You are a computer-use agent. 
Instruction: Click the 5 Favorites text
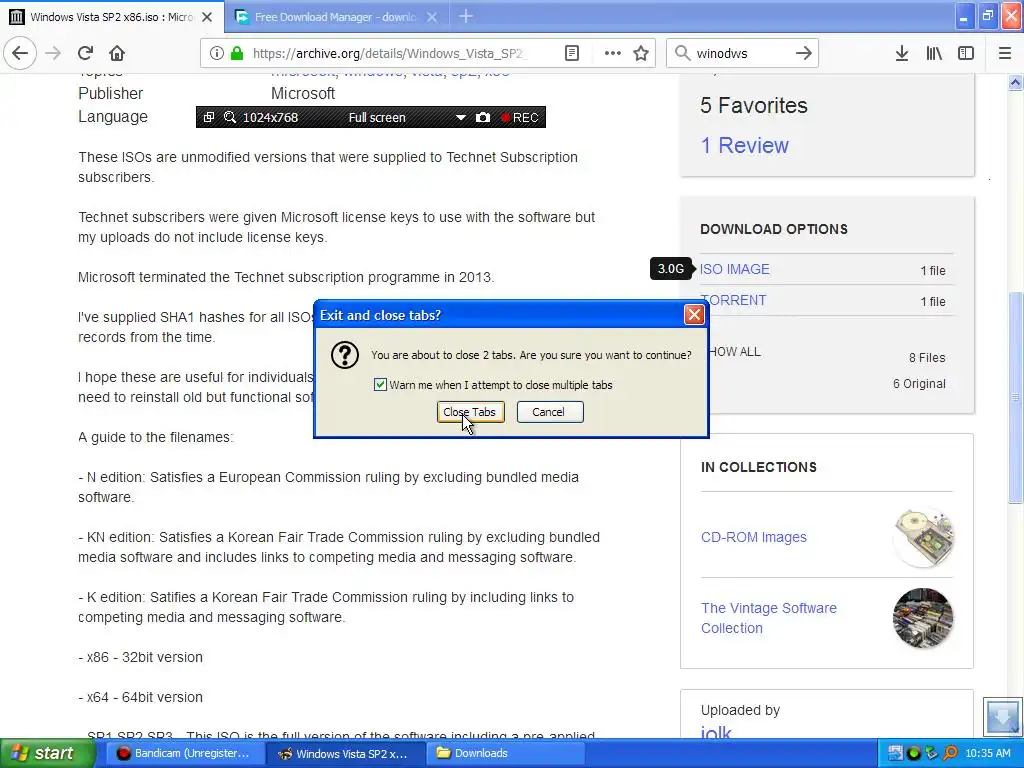coord(754,105)
